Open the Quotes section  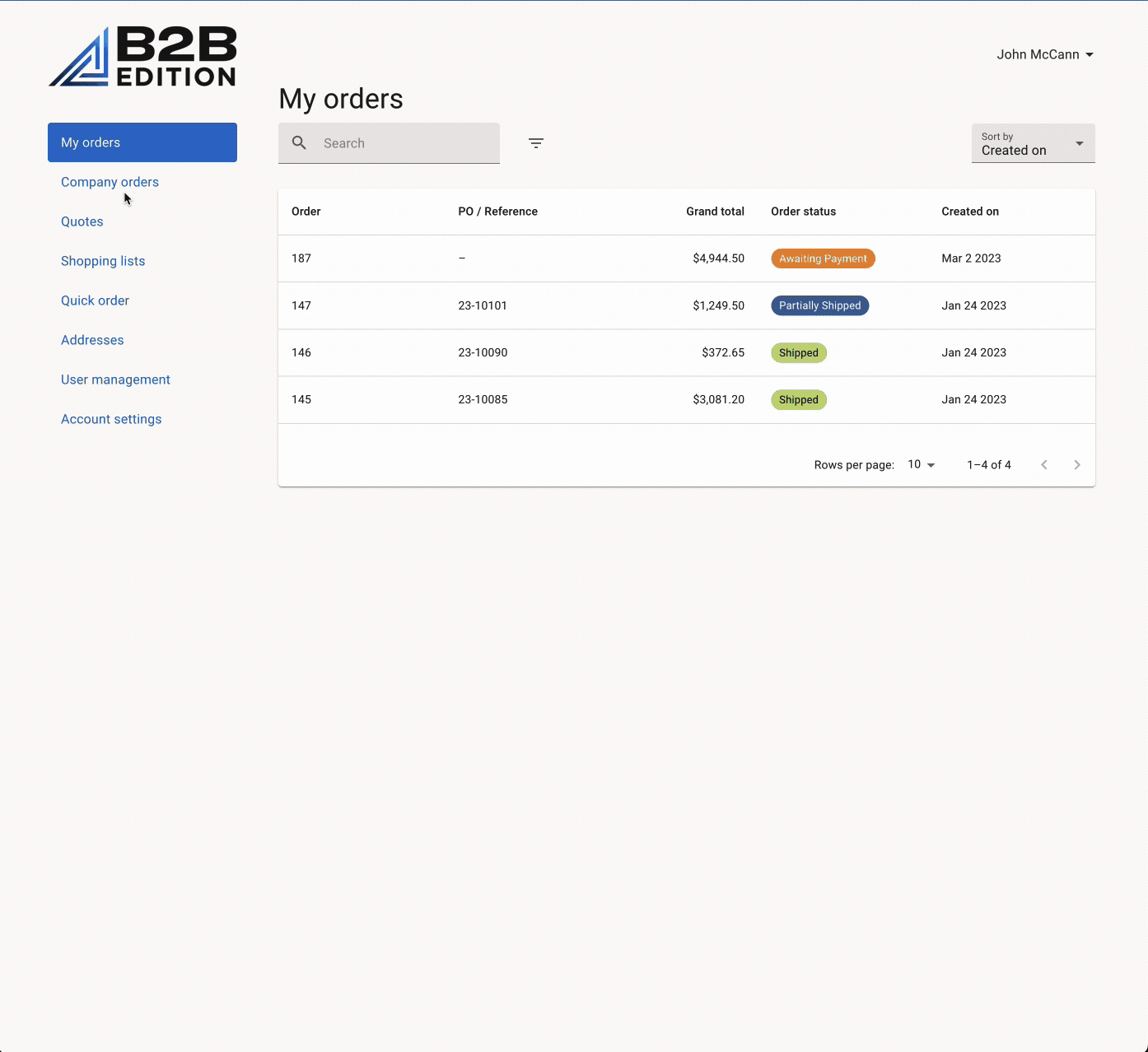pyautogui.click(x=82, y=221)
